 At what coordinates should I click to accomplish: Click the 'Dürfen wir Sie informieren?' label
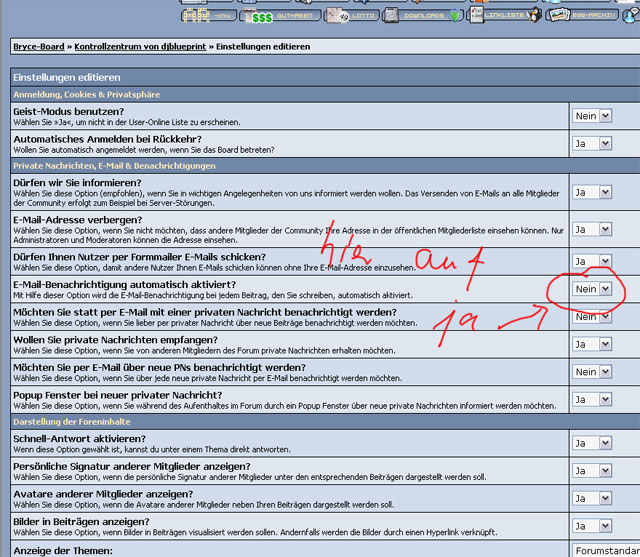77,183
